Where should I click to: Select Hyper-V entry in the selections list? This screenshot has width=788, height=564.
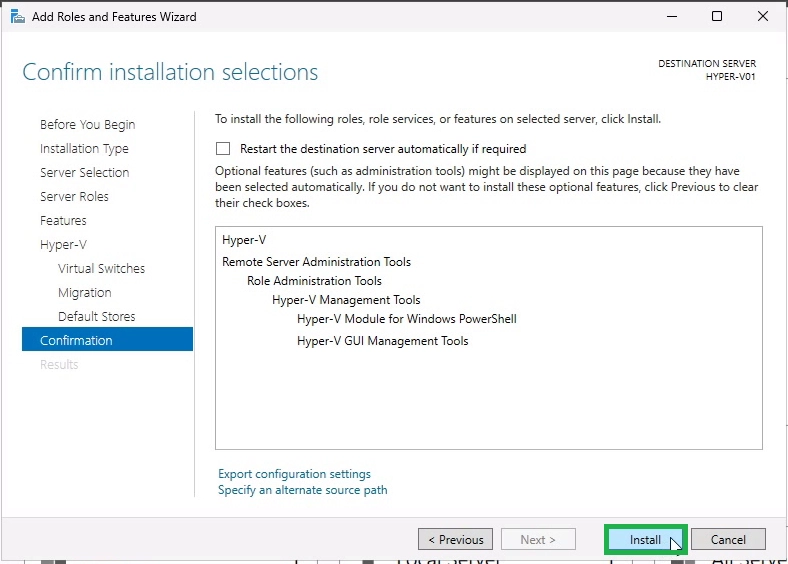point(244,240)
